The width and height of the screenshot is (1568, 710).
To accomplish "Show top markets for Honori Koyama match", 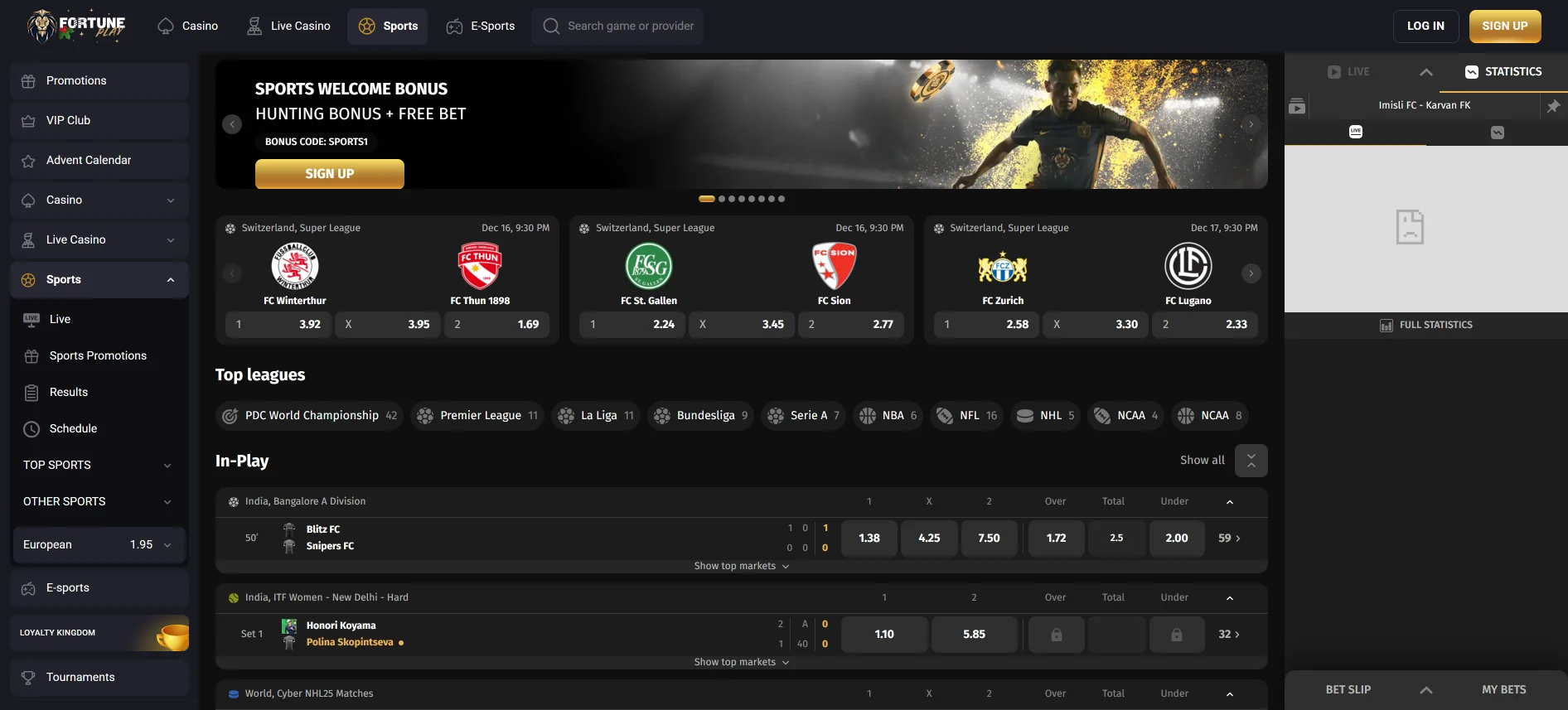I will click(x=742, y=663).
